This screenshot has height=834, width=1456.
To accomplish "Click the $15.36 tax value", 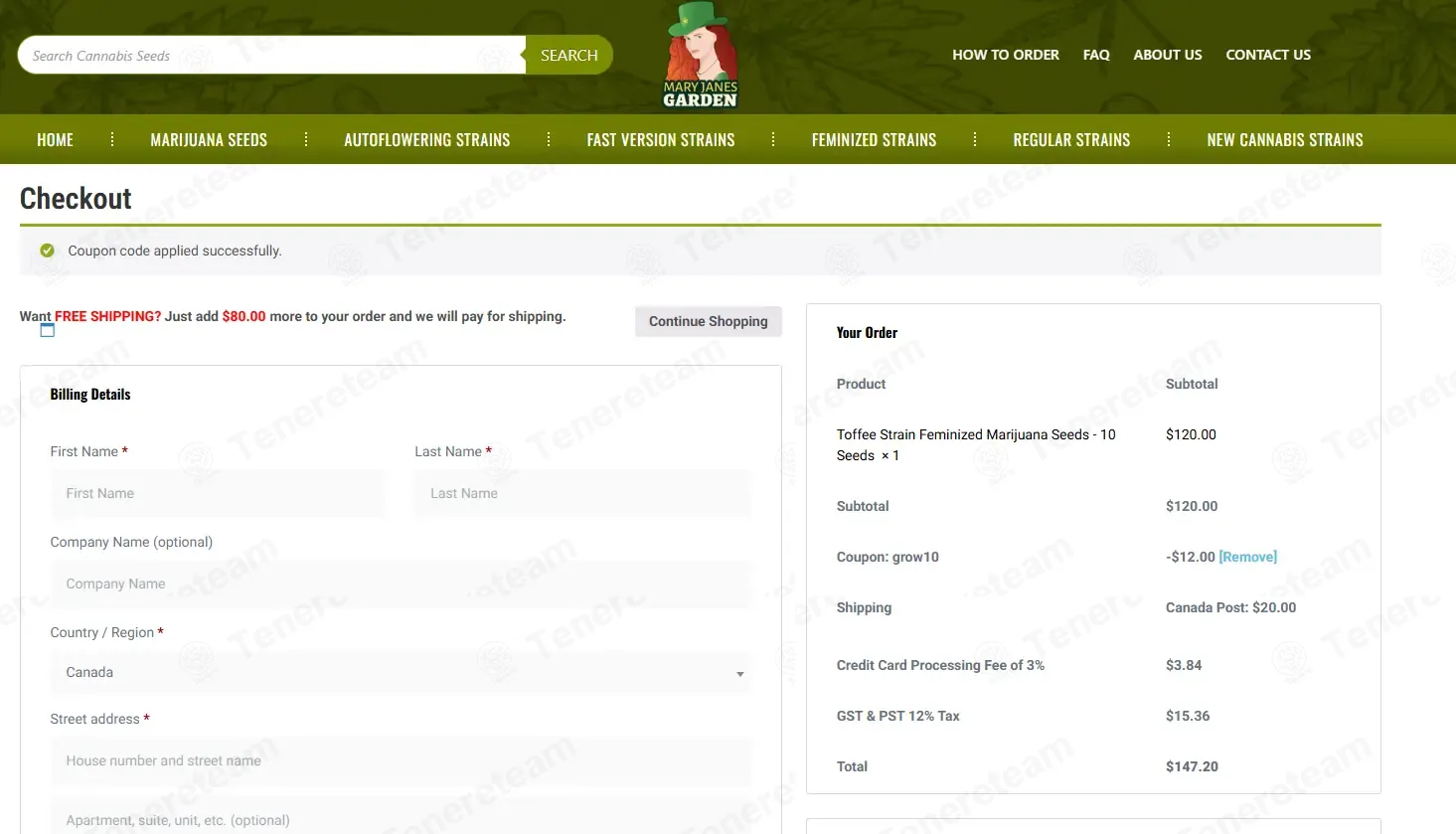I will 1188,716.
